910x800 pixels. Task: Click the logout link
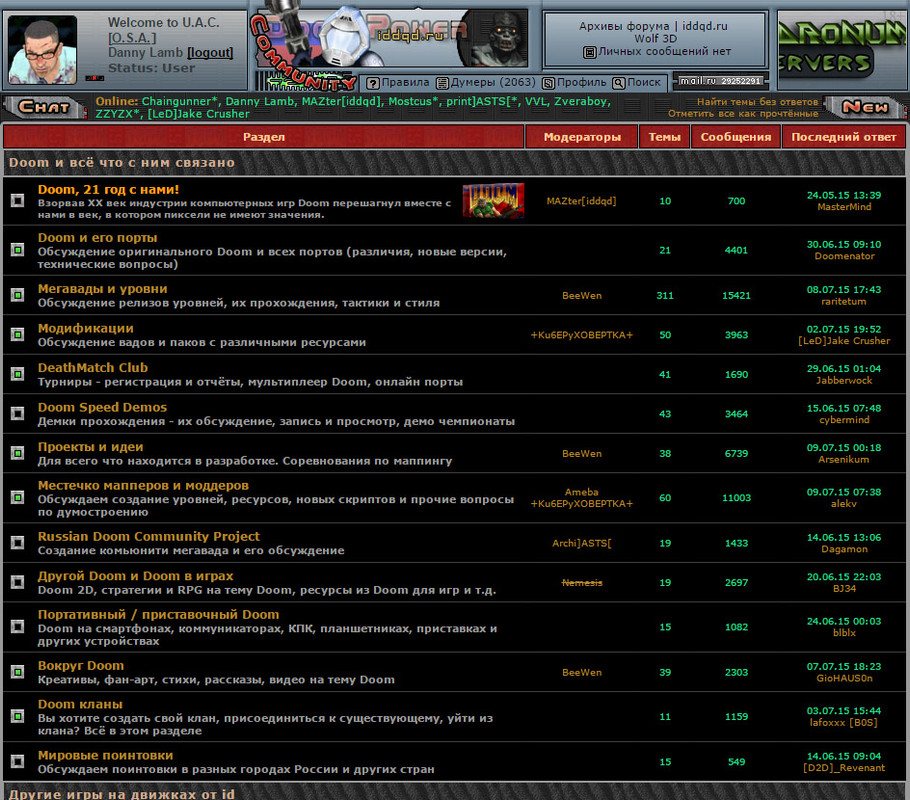pos(210,53)
